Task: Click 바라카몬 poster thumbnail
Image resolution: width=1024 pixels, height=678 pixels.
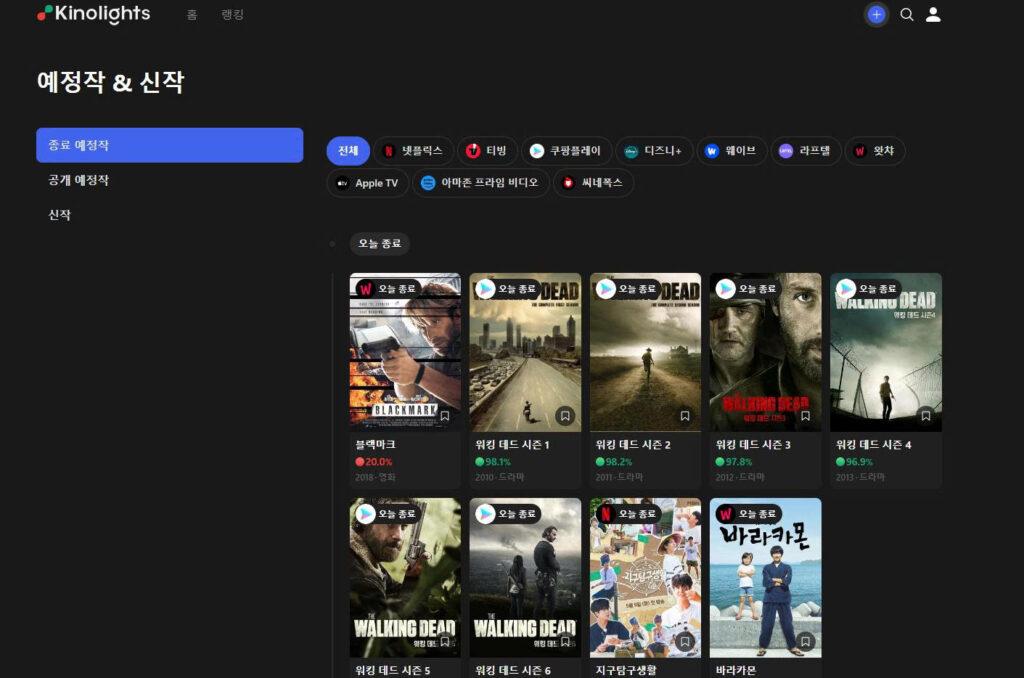Action: pyautogui.click(x=765, y=577)
